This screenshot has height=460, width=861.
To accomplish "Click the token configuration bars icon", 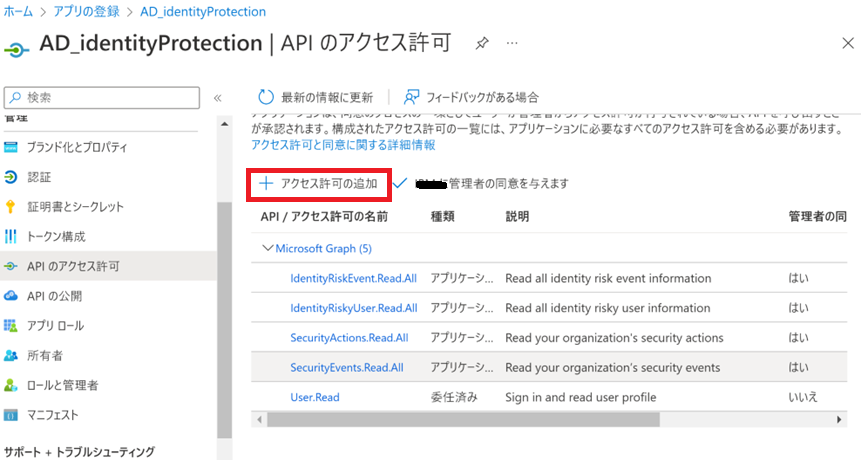I will [x=10, y=237].
